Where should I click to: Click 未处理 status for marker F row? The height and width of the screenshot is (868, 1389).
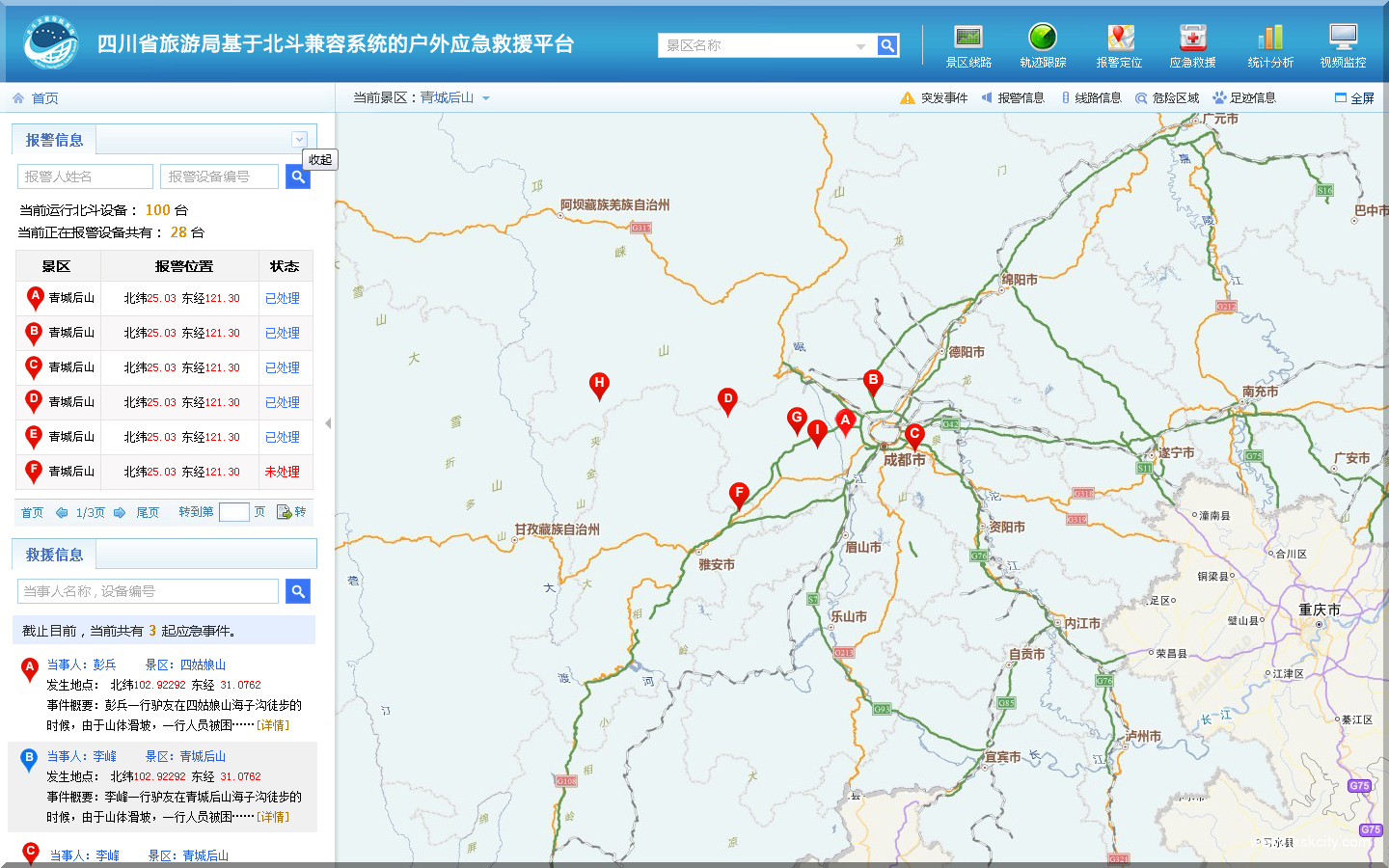pyautogui.click(x=282, y=472)
